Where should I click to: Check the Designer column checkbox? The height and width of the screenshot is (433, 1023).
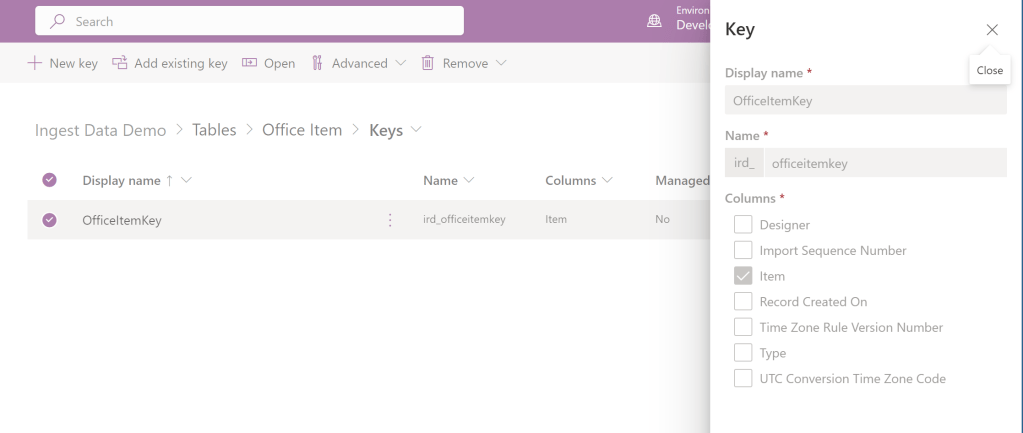coord(743,225)
